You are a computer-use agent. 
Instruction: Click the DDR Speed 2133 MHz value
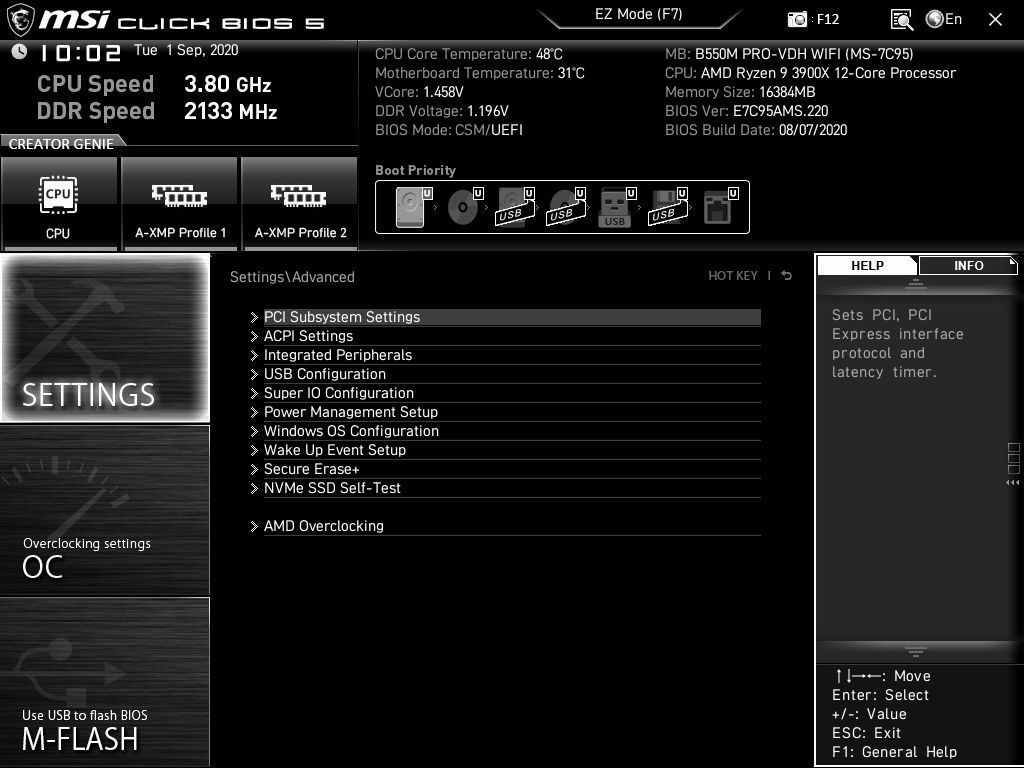click(231, 111)
